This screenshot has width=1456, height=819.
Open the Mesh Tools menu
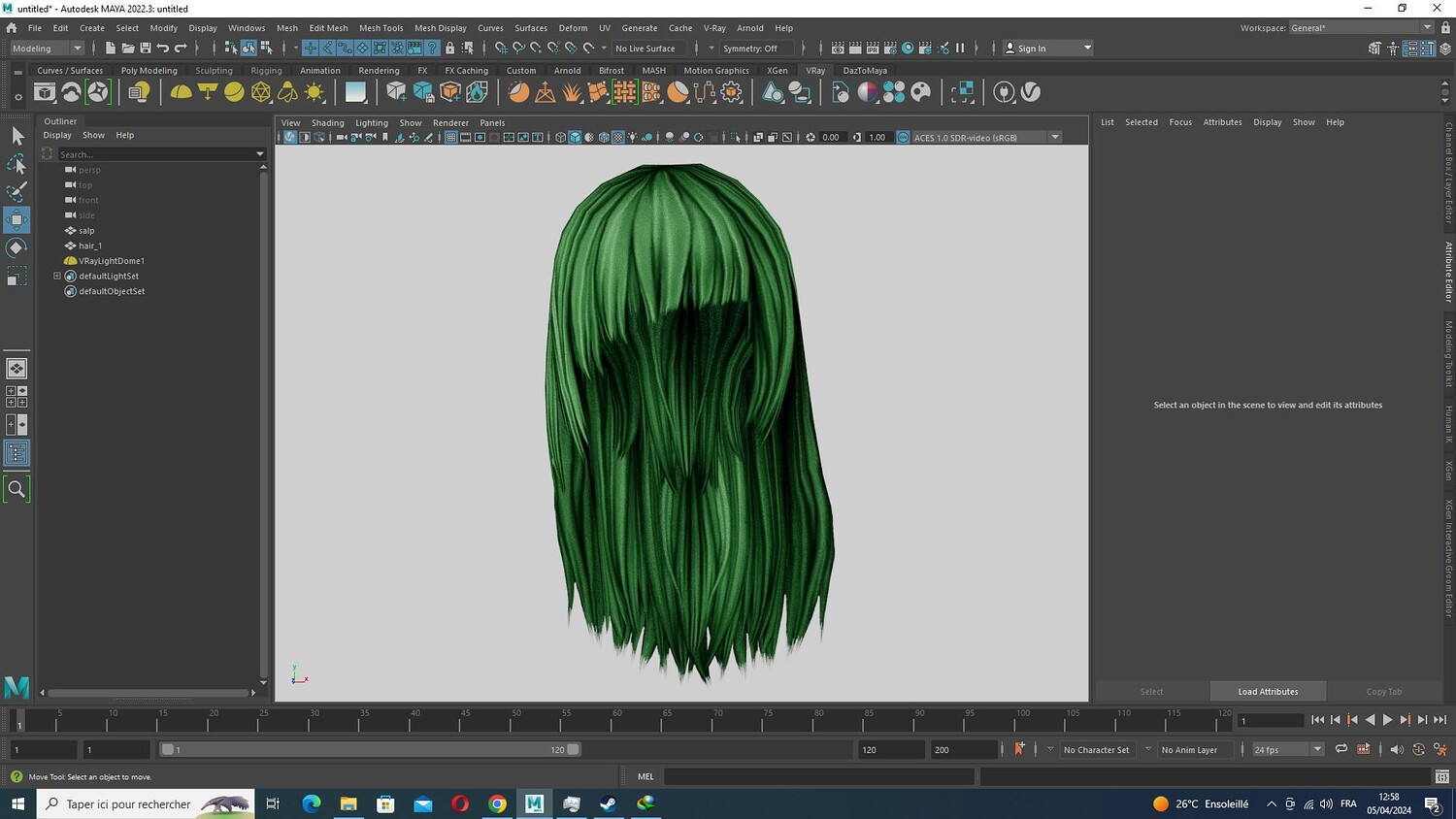pyautogui.click(x=381, y=28)
